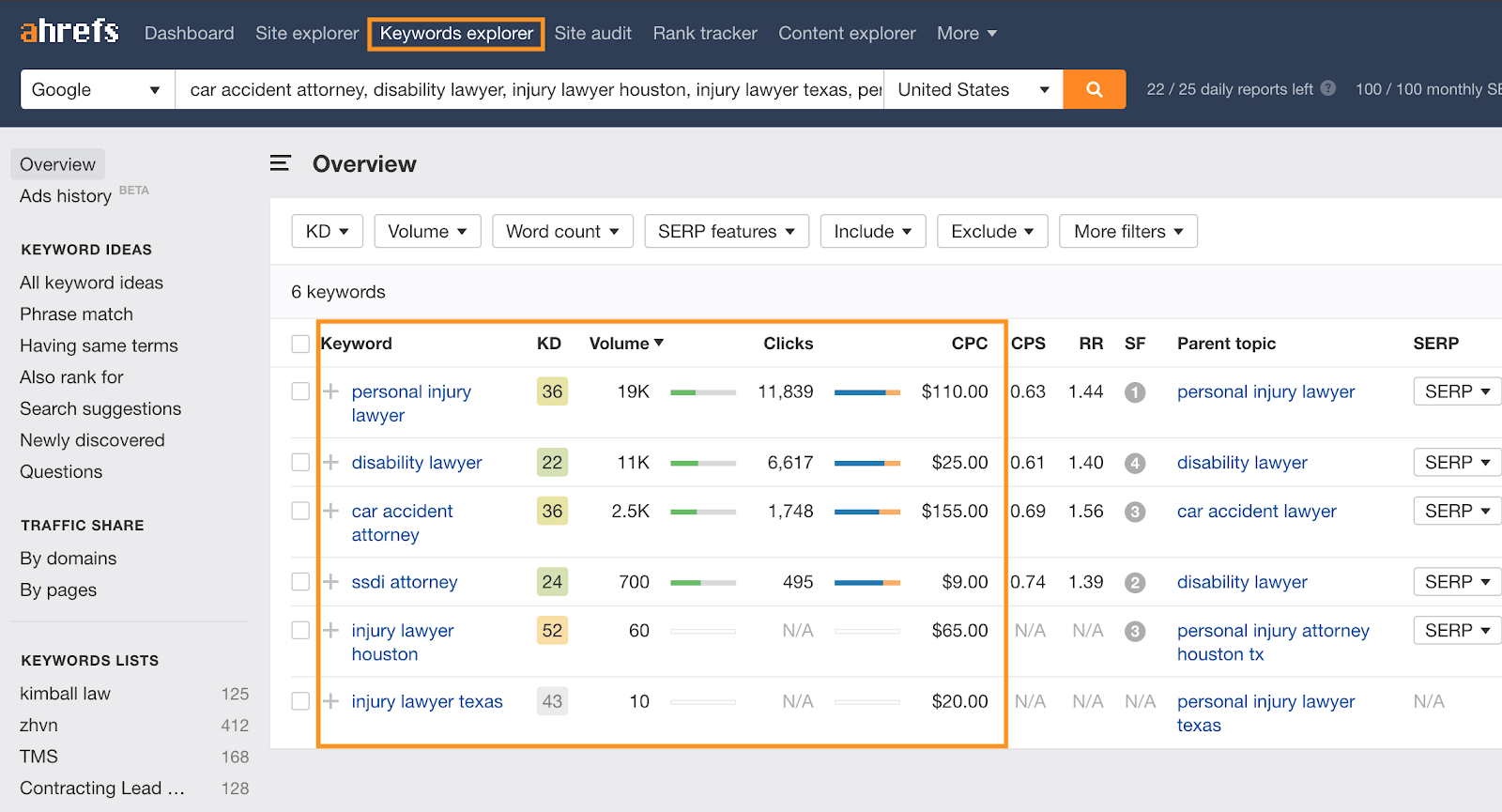Open Ads history in the sidebar
Image resolution: width=1502 pixels, height=812 pixels.
(x=66, y=195)
